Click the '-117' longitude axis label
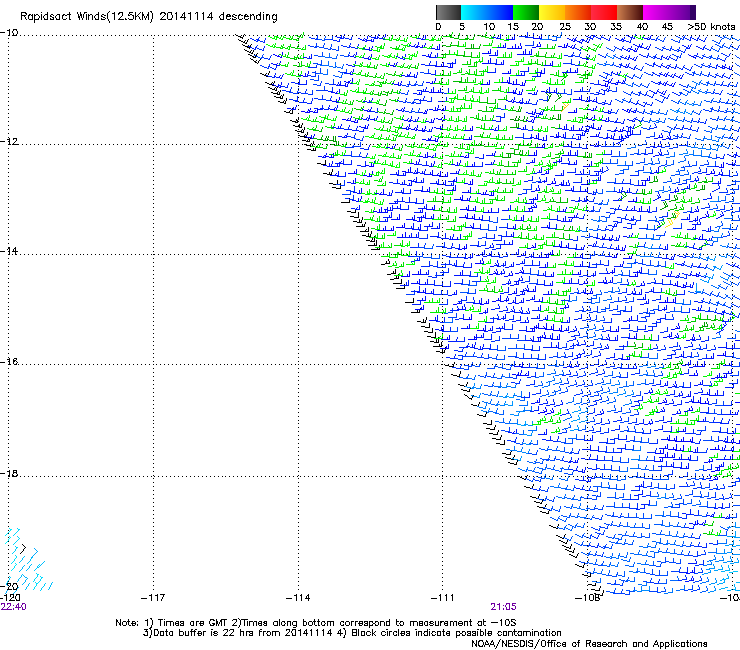Image resolution: width=740 pixels, height=650 pixels. [x=153, y=598]
